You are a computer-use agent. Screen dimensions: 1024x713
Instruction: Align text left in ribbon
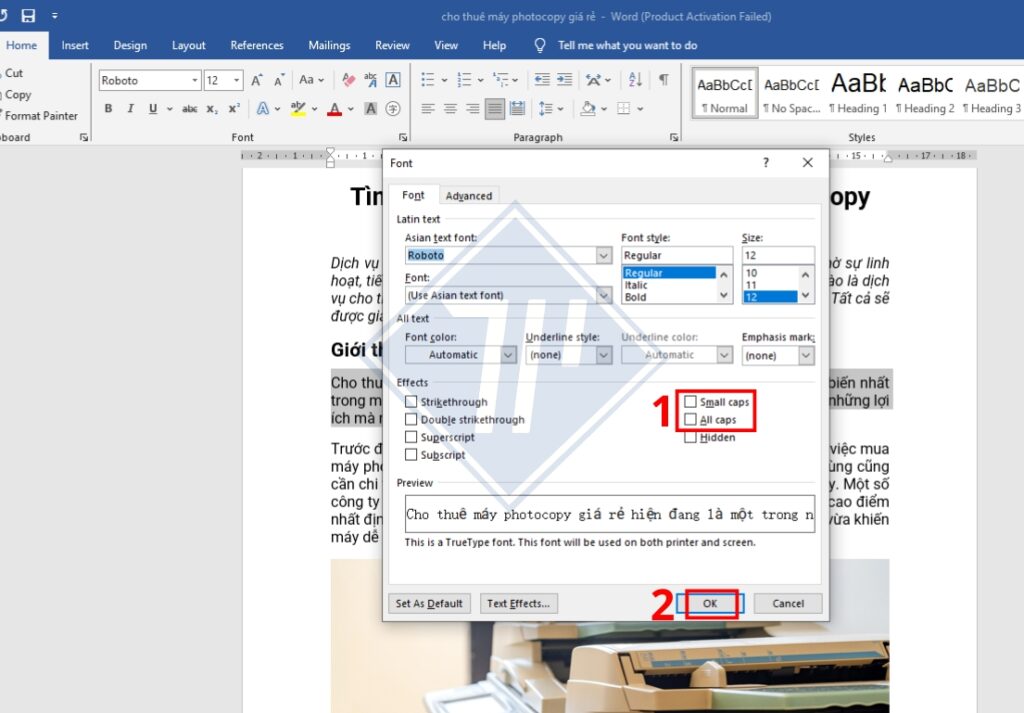[x=428, y=108]
